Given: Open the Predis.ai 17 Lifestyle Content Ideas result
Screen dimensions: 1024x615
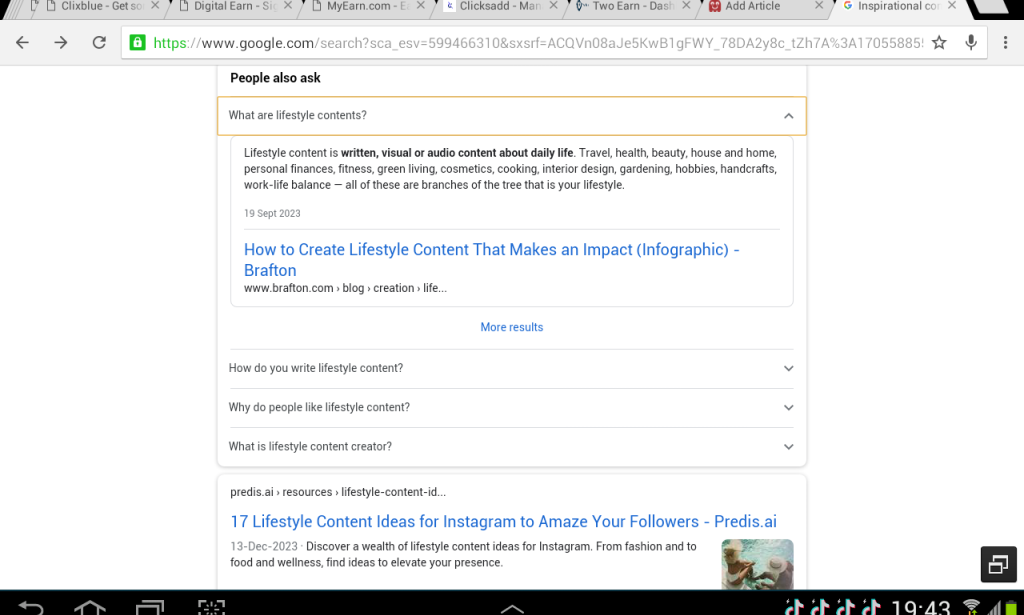Looking at the screenshot, I should click(x=503, y=521).
